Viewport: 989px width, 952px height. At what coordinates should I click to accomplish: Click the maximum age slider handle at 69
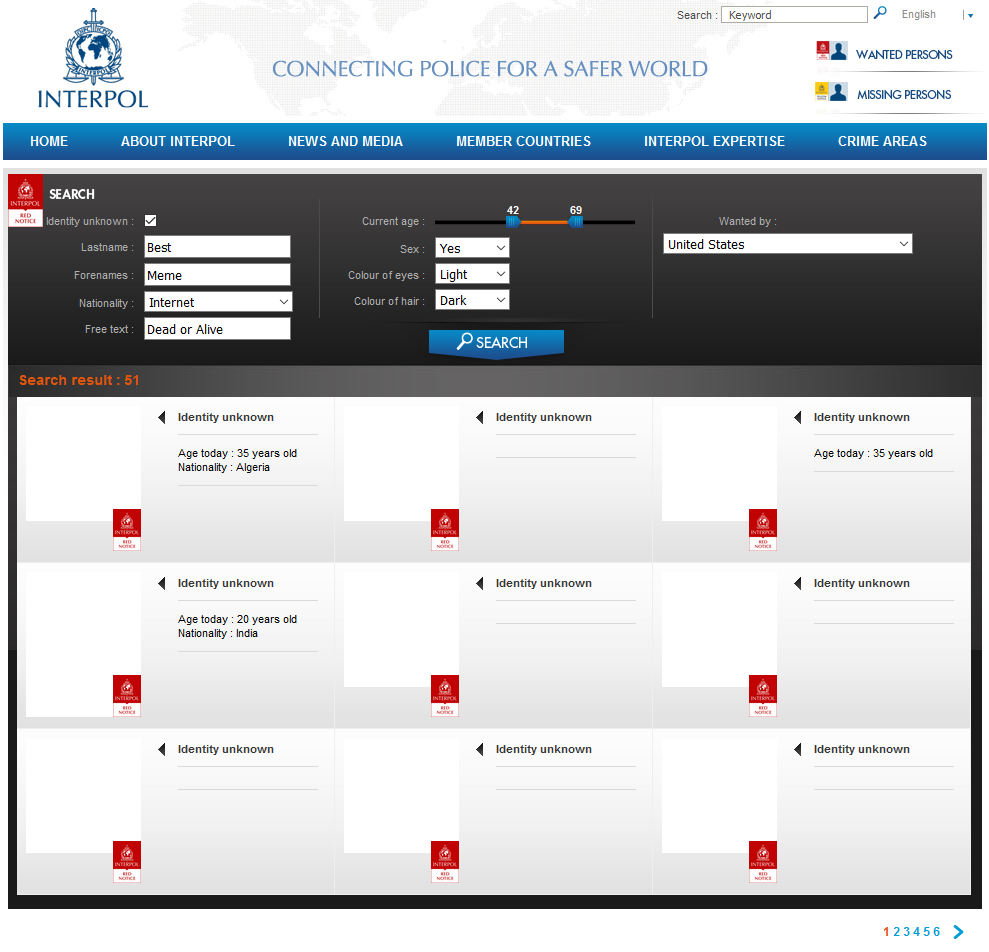tap(576, 221)
